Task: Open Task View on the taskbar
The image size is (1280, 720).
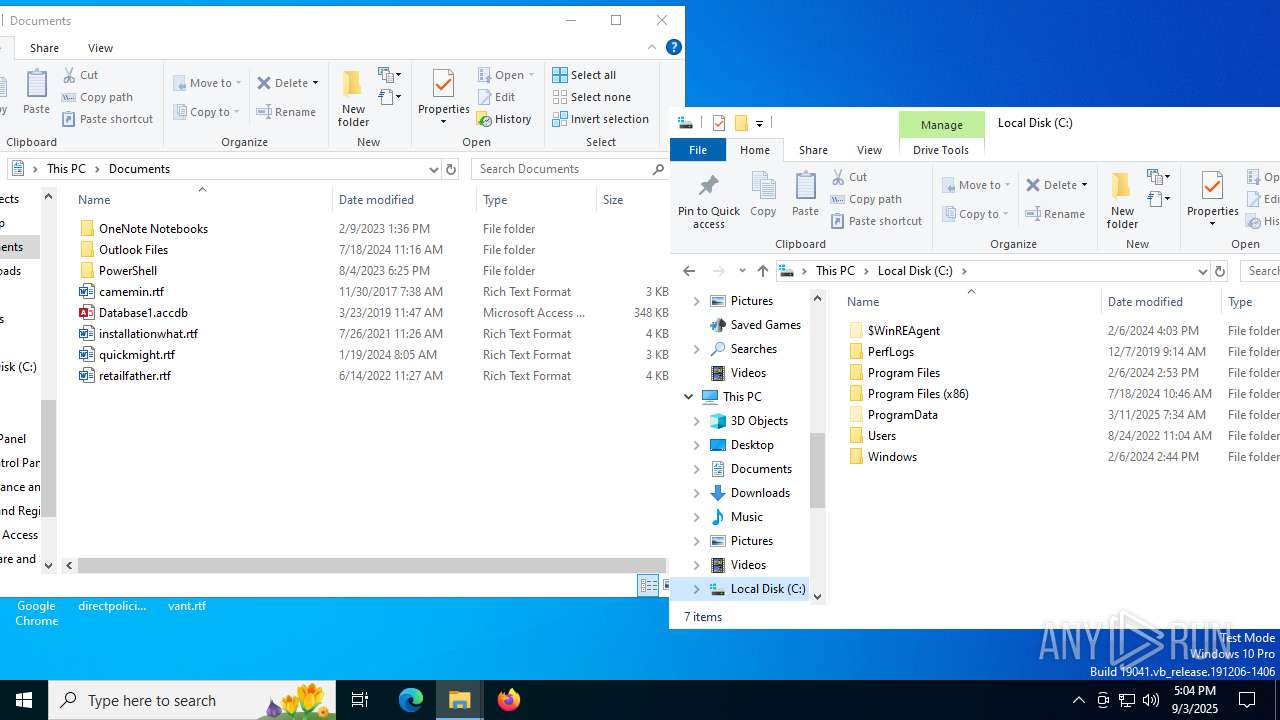Action: pyautogui.click(x=360, y=700)
